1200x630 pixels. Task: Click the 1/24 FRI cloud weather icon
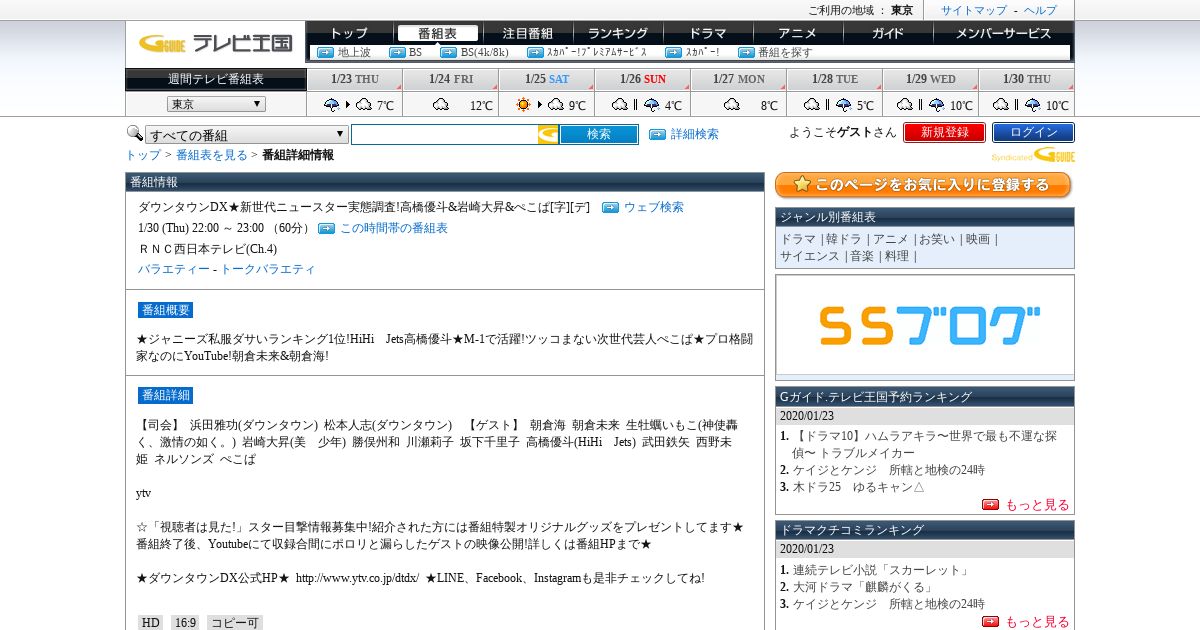pyautogui.click(x=441, y=104)
